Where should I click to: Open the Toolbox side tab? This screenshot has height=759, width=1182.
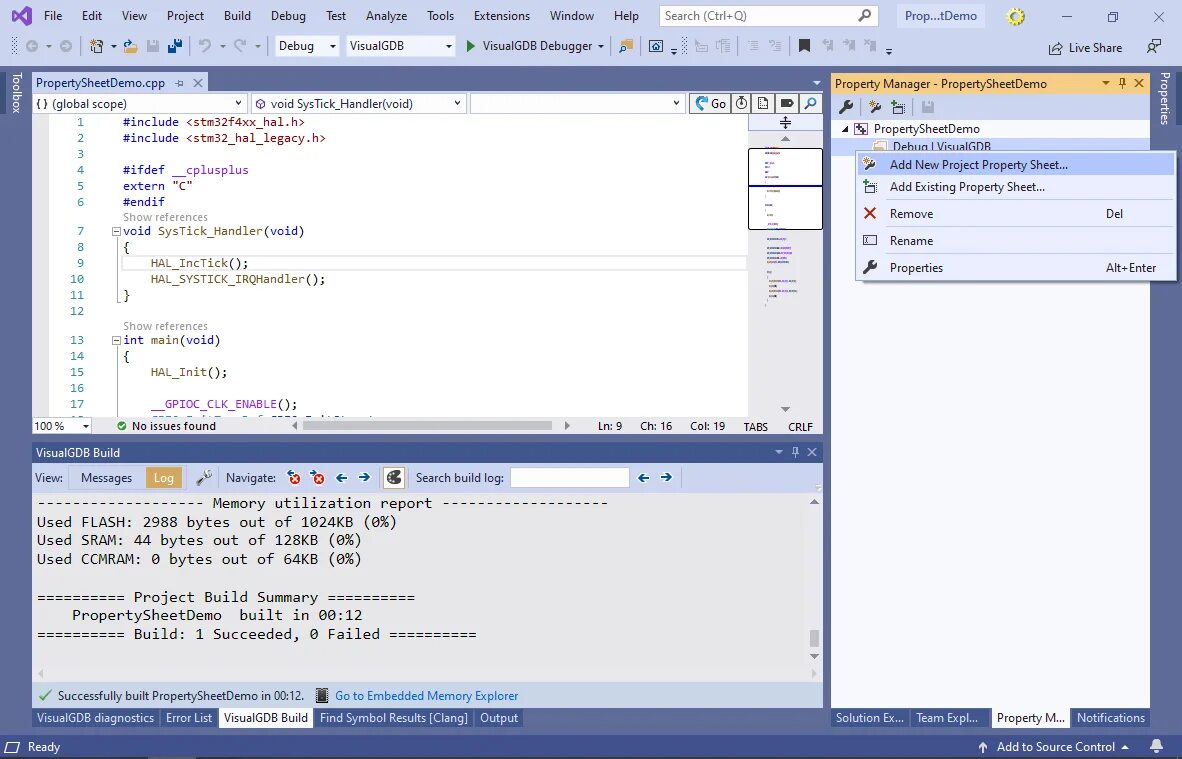tap(16, 93)
